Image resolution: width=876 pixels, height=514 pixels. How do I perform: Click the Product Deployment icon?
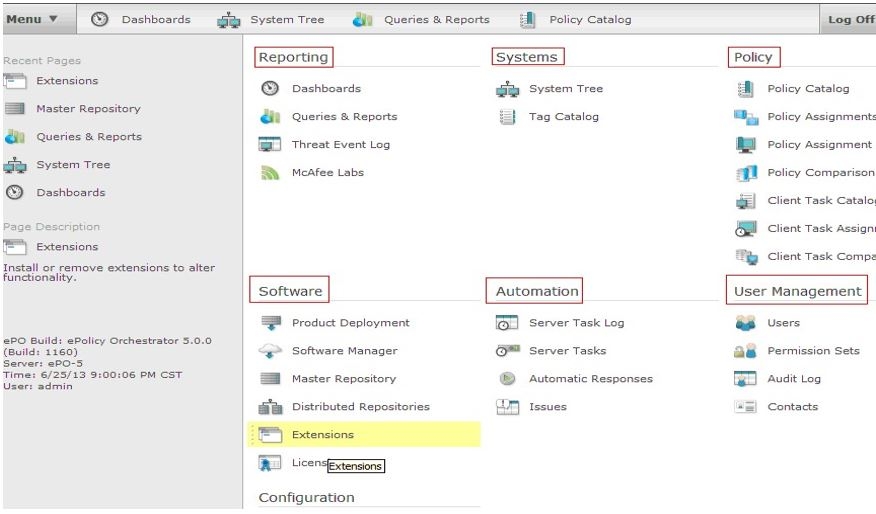[270, 323]
